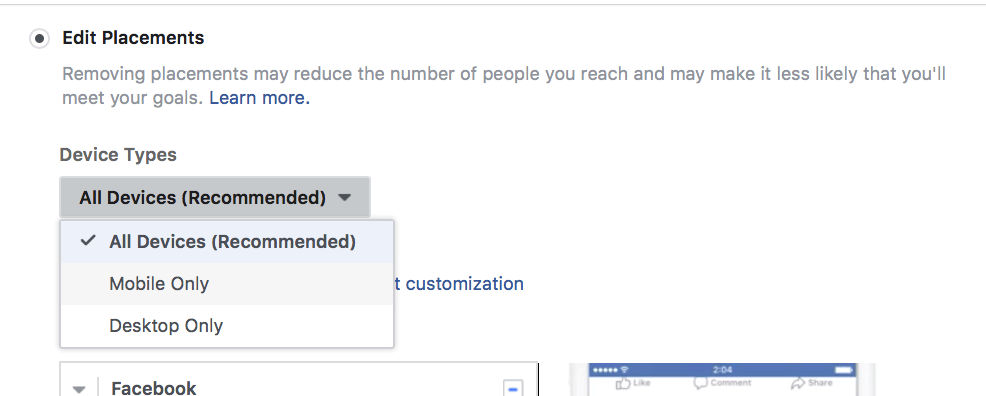Click the 2:04 clock in phone preview
The image size is (986, 396).
[x=723, y=370]
